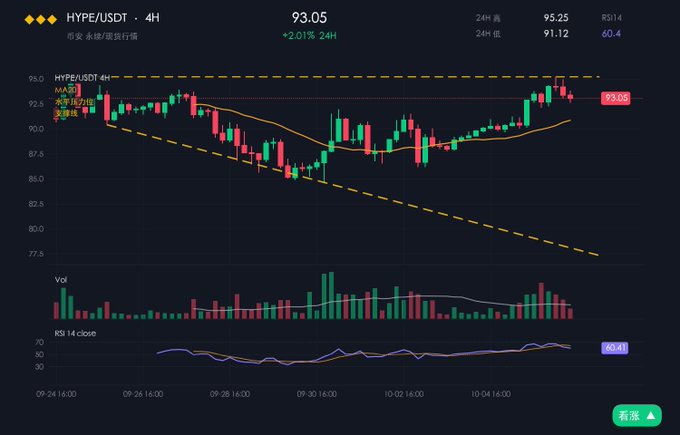680x435 pixels.
Task: Click the 87.5 price axis label
Action: coord(36,154)
